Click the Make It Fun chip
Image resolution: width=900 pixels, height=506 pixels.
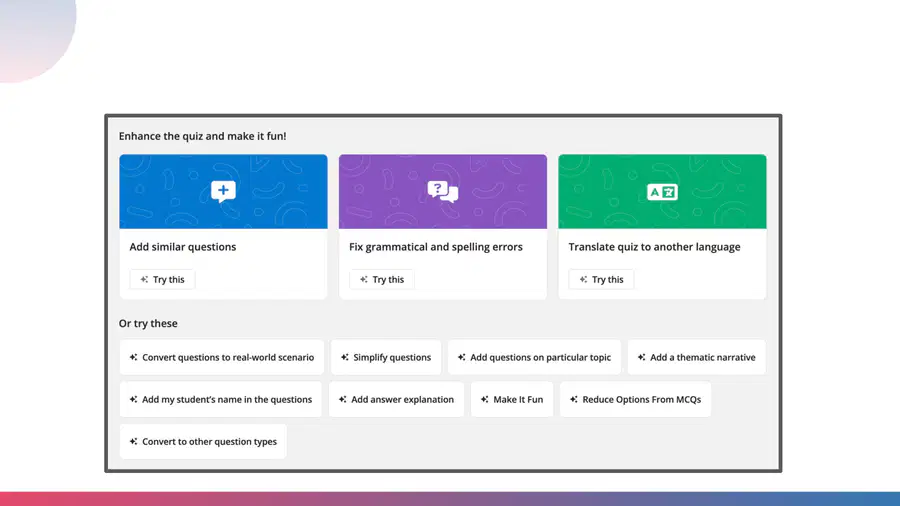(512, 399)
